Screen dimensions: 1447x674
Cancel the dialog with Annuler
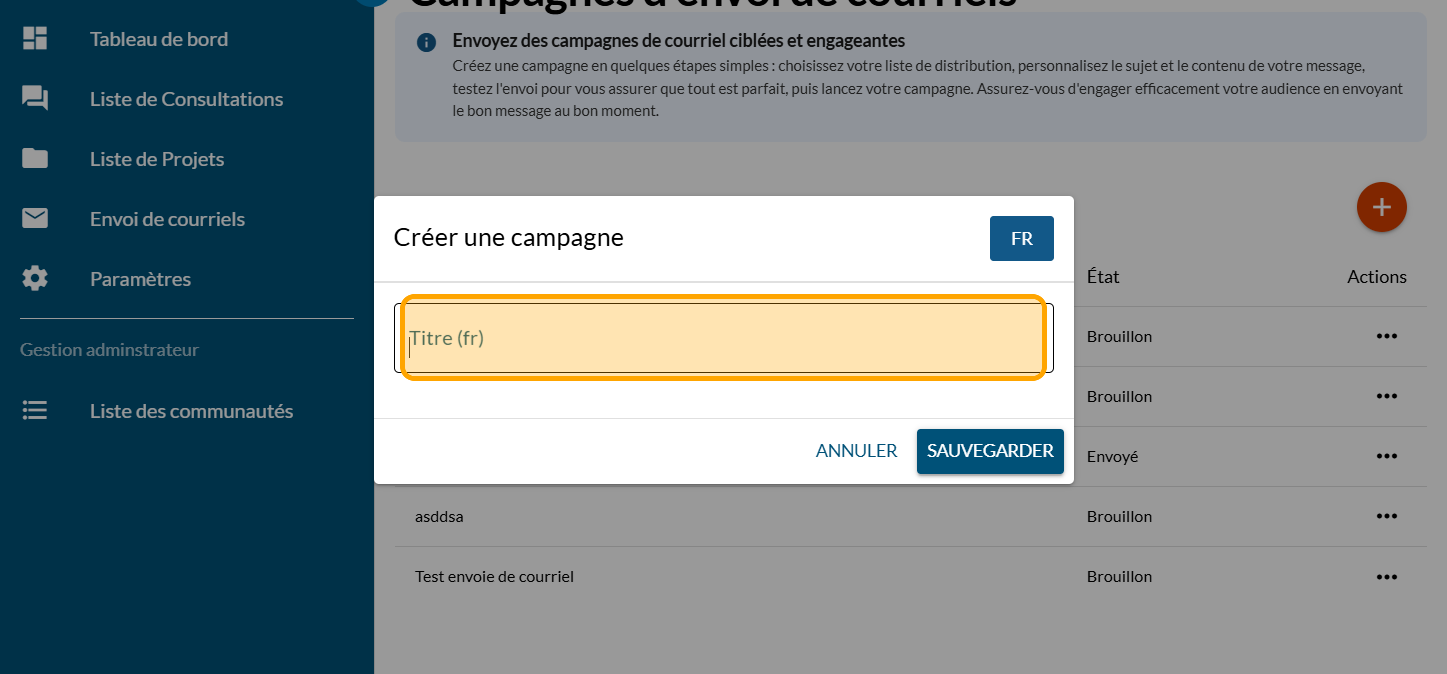point(856,451)
